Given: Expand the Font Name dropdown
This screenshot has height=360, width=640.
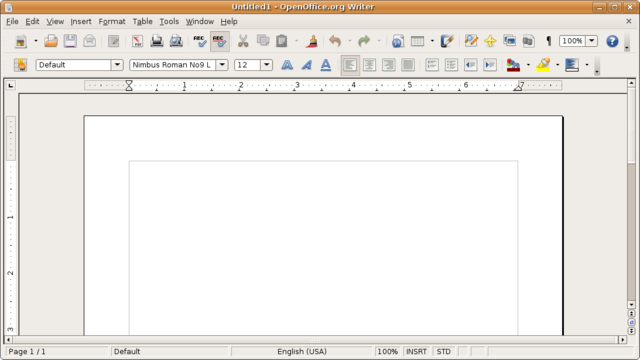Looking at the screenshot, I should [x=222, y=65].
